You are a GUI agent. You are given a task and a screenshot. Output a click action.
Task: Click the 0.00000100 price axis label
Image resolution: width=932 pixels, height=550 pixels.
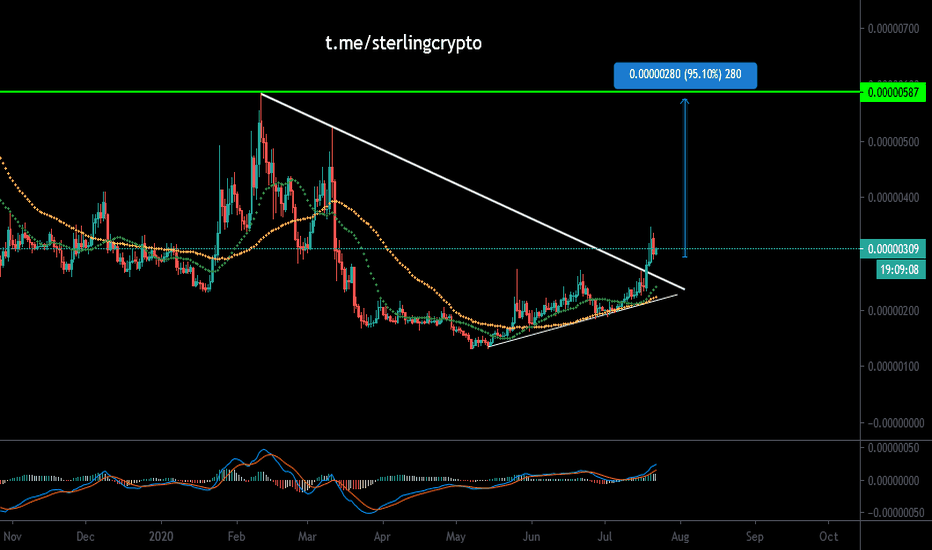893,366
